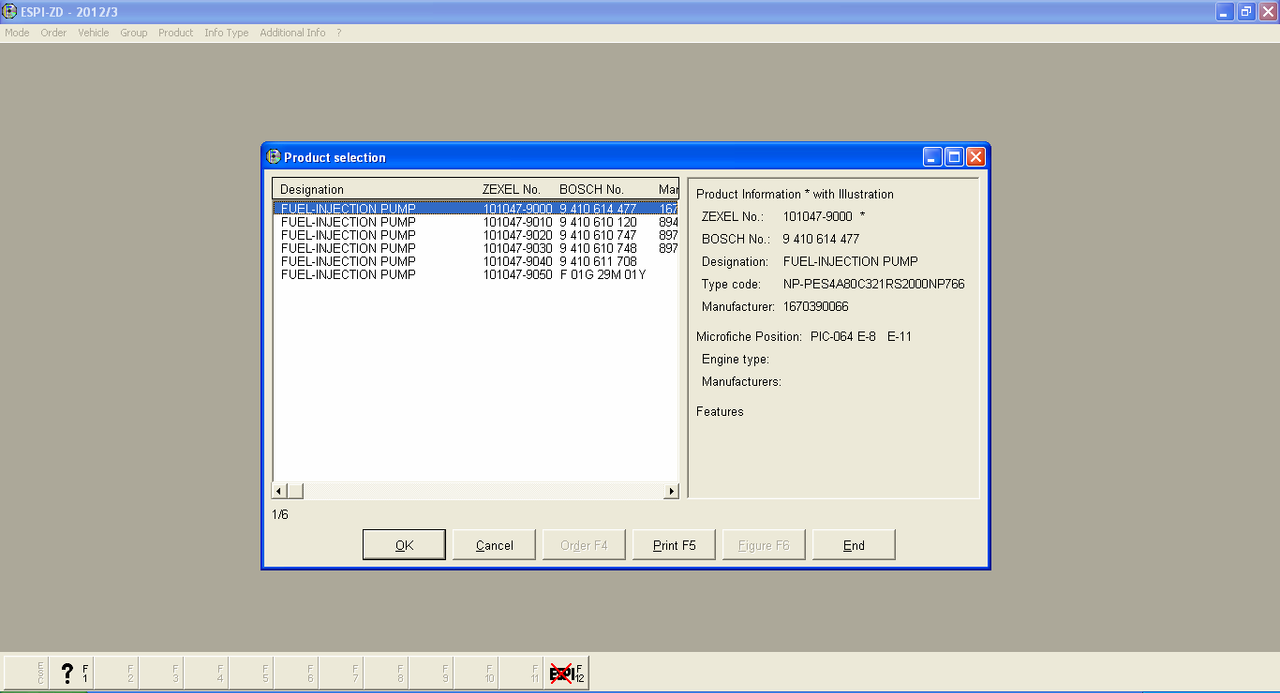Click the disabled F7 function button

pos(341,672)
